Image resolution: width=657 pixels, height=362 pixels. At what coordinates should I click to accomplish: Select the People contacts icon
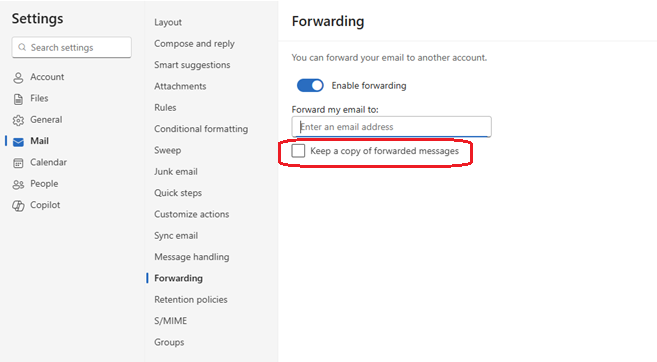18,184
